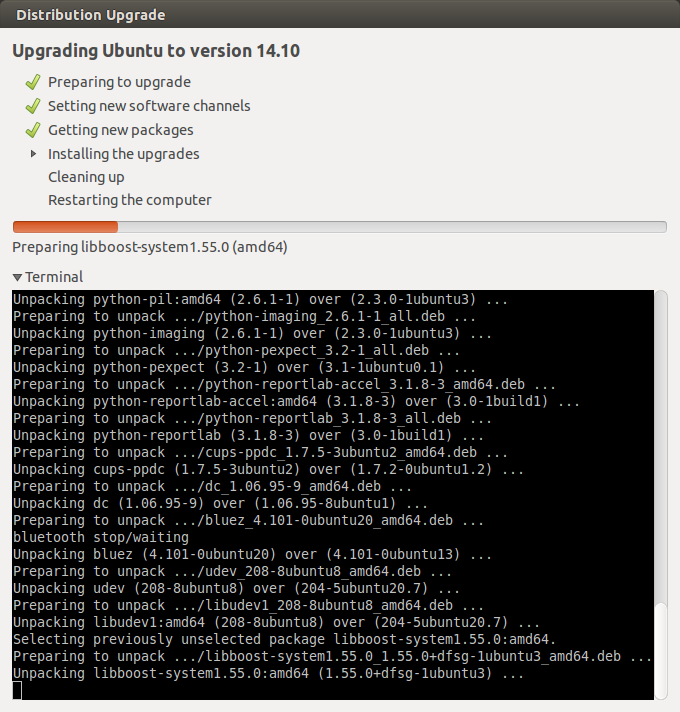
Task: Click the Terminal label
Action: click(54, 277)
